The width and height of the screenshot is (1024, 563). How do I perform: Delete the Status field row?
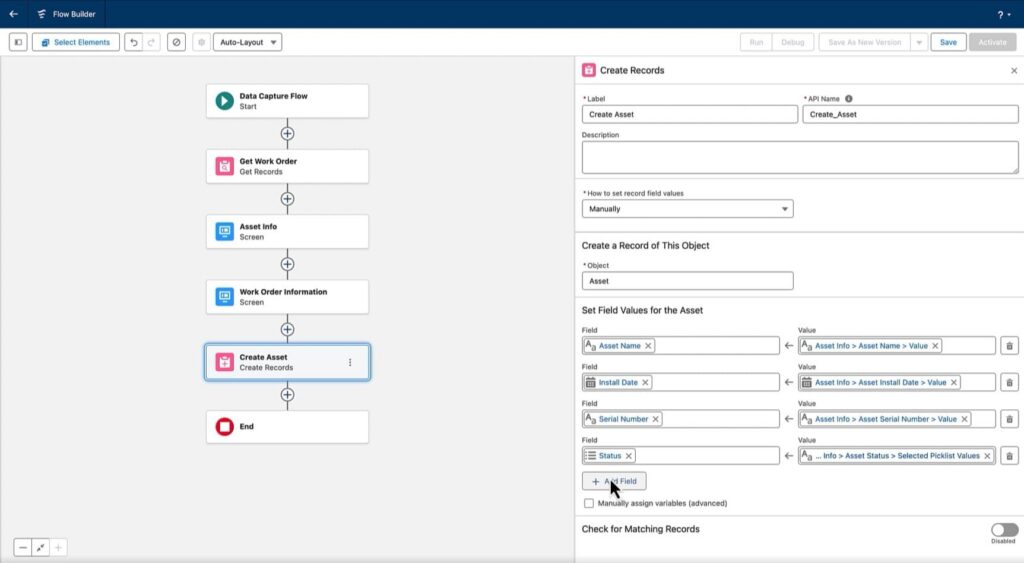tap(1009, 455)
